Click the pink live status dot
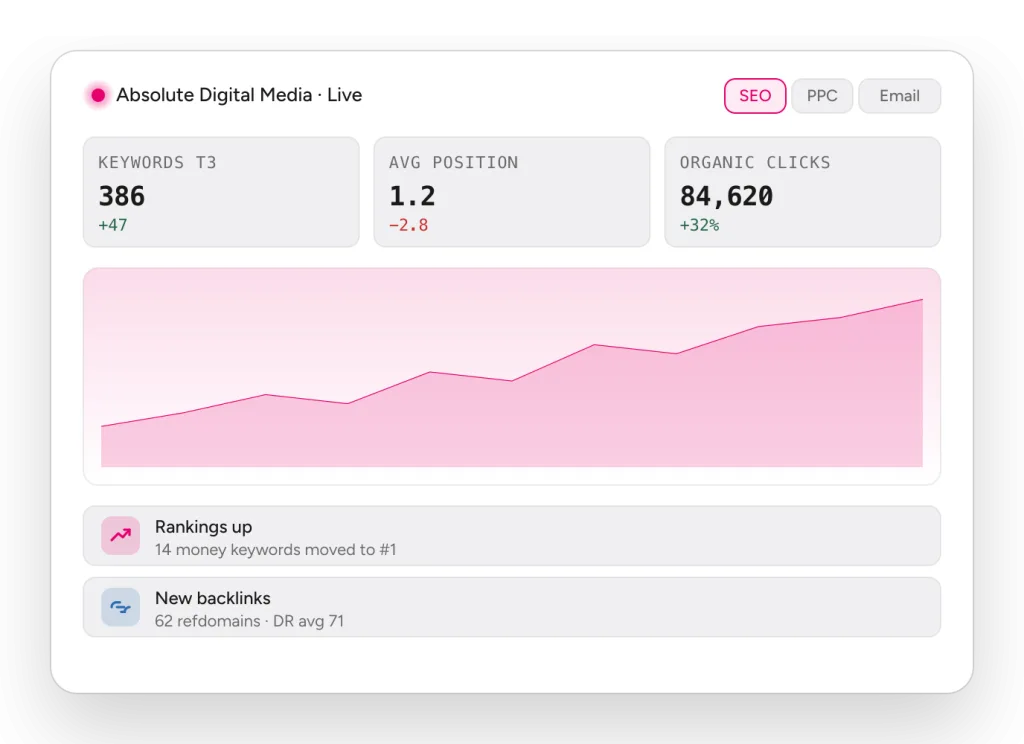1024x744 pixels. (x=98, y=95)
